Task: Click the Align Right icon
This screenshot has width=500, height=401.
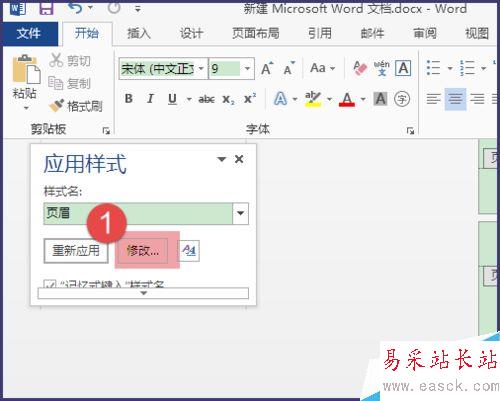Action: click(477, 99)
